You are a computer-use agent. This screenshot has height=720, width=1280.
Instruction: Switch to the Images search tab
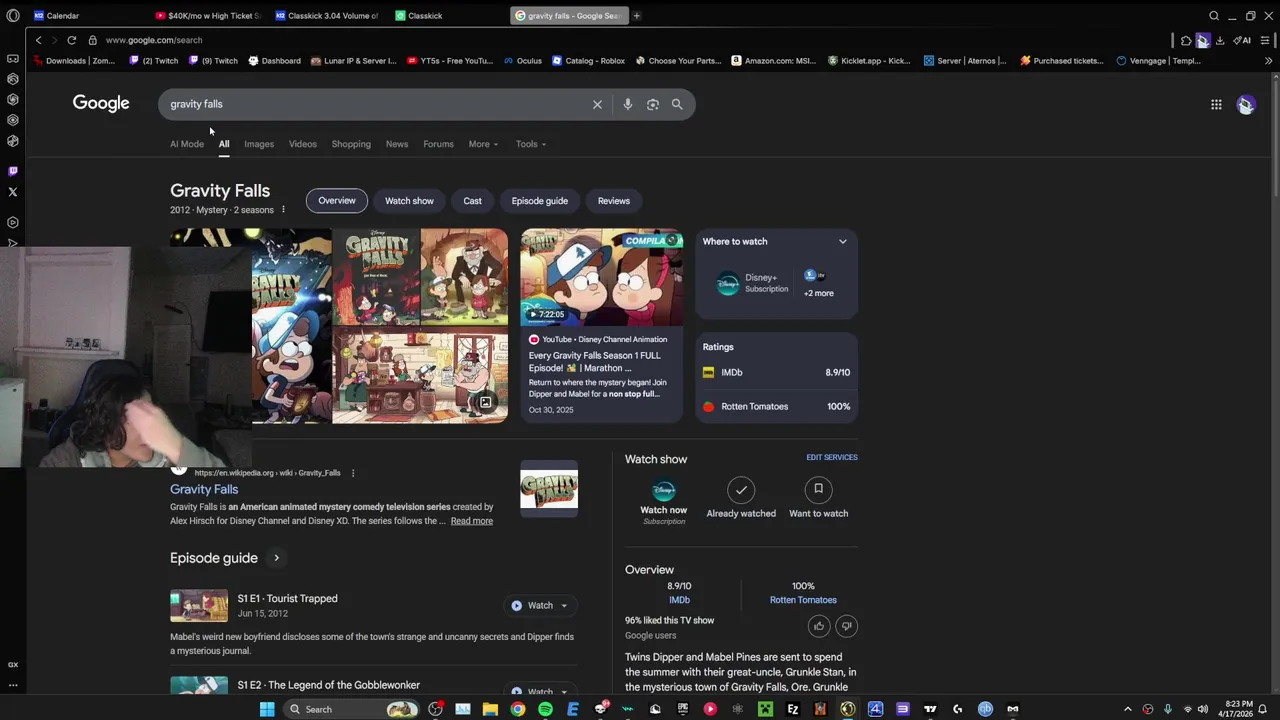(259, 144)
